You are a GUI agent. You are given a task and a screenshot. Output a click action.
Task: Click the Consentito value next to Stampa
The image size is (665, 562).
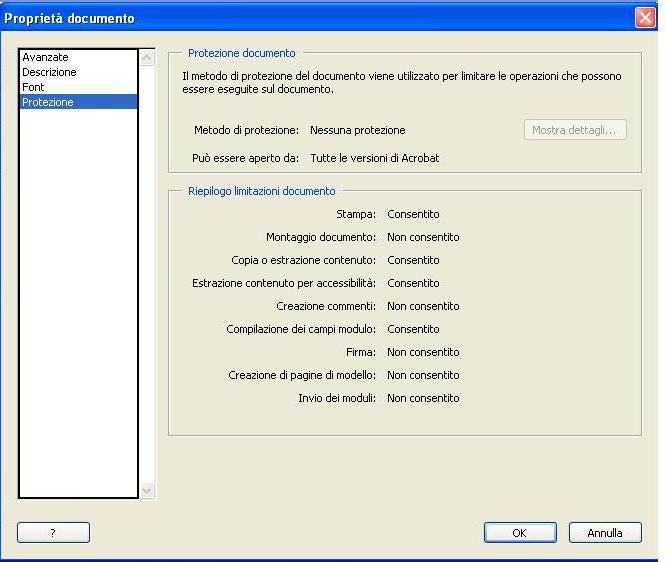(x=413, y=214)
